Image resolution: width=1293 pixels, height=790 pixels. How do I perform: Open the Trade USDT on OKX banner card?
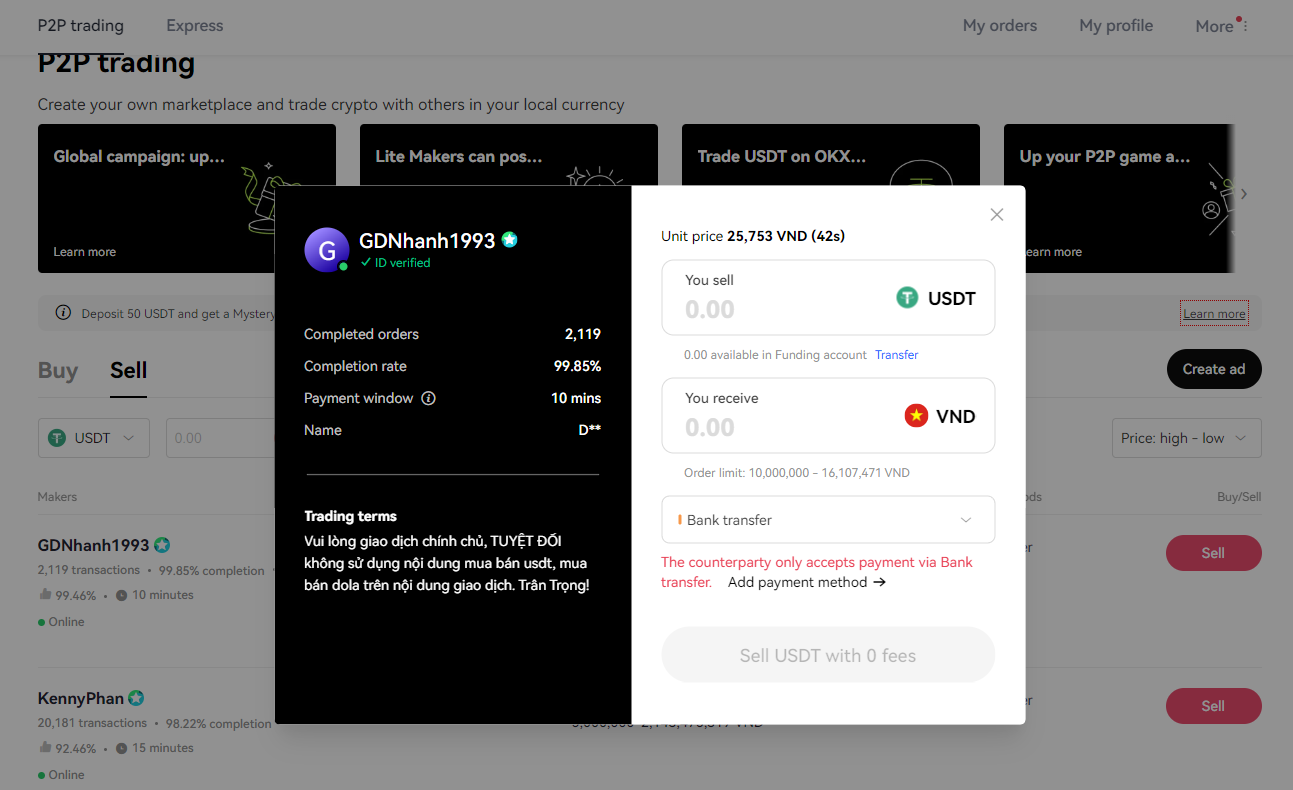tap(831, 155)
